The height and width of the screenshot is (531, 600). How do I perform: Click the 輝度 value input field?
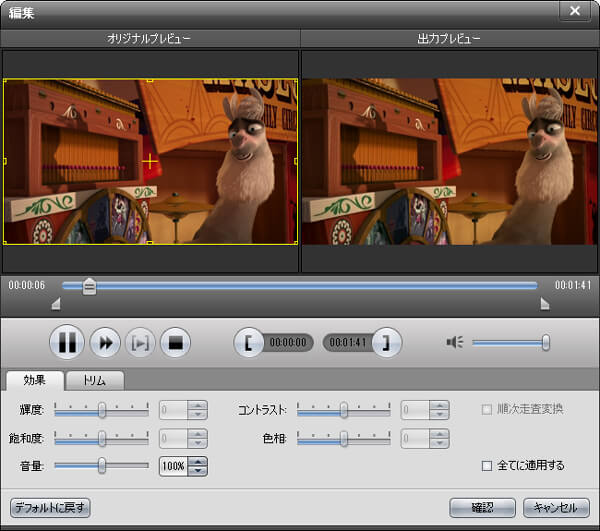coord(173,410)
